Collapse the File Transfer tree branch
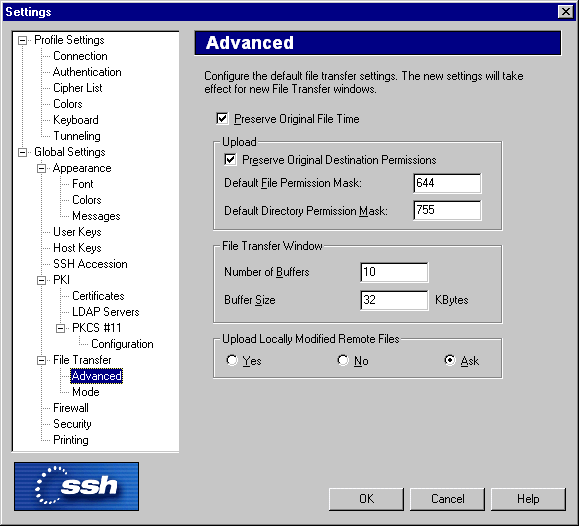Screen dimensions: 579x526 [x=42, y=360]
